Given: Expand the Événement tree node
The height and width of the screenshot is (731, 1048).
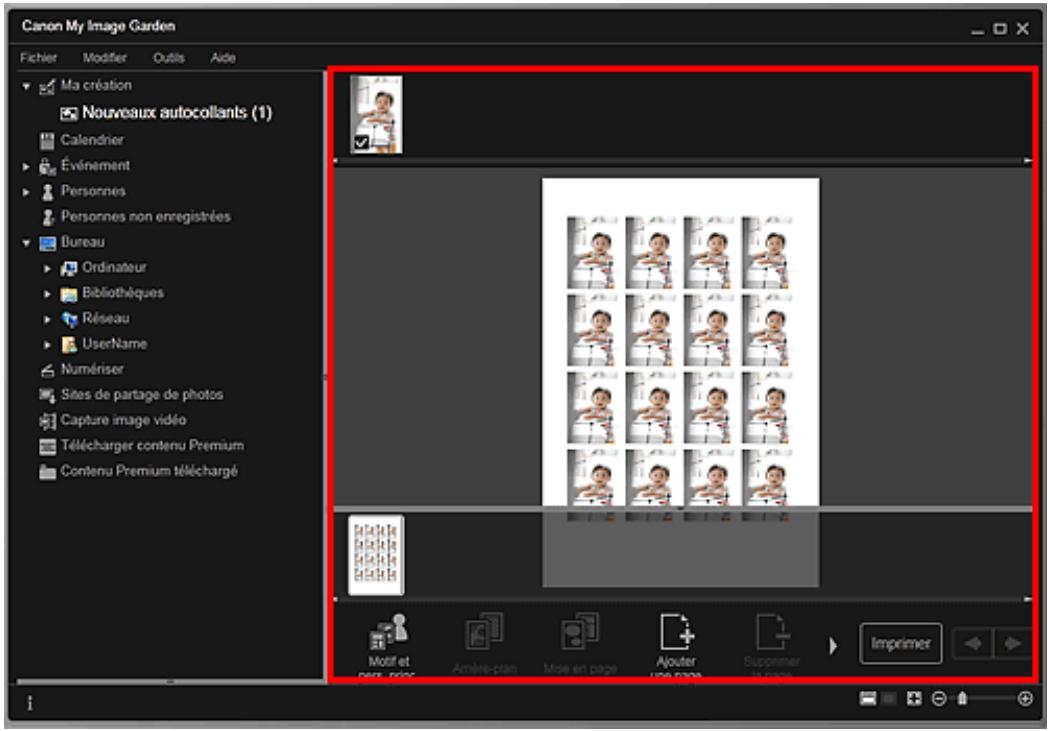Looking at the screenshot, I should tap(26, 166).
